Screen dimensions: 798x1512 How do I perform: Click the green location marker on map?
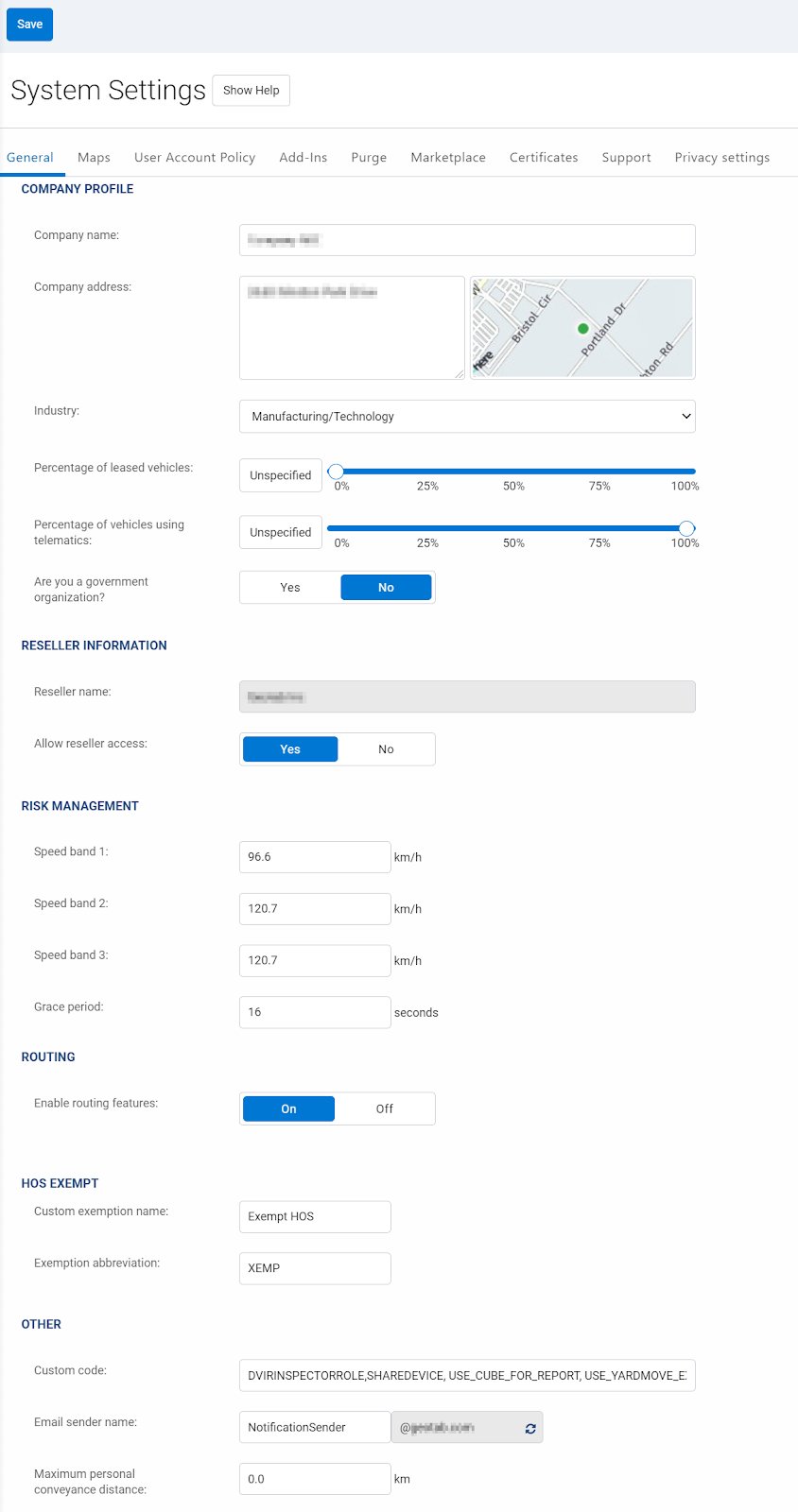pos(583,329)
